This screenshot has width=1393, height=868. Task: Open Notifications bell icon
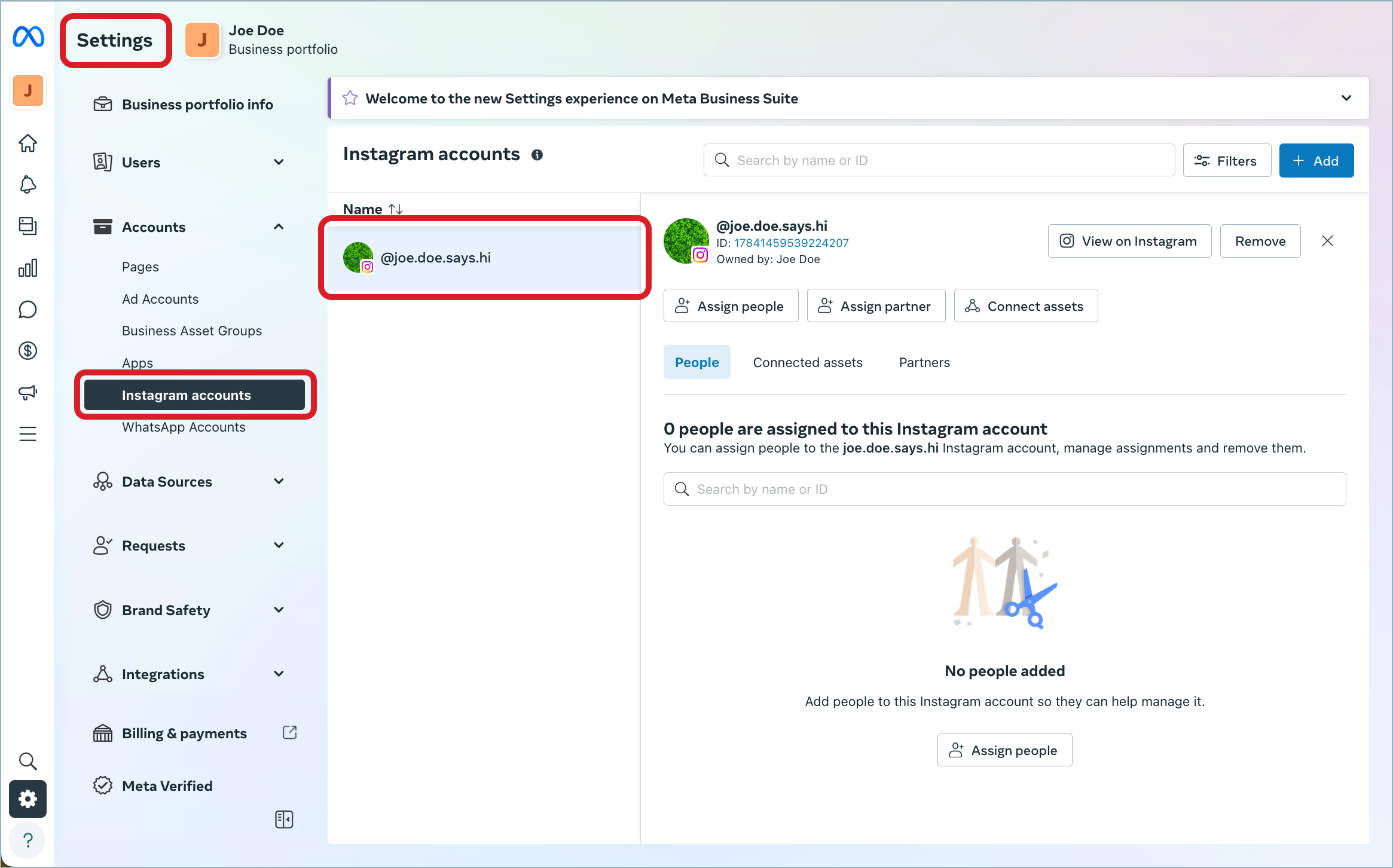pyautogui.click(x=28, y=184)
